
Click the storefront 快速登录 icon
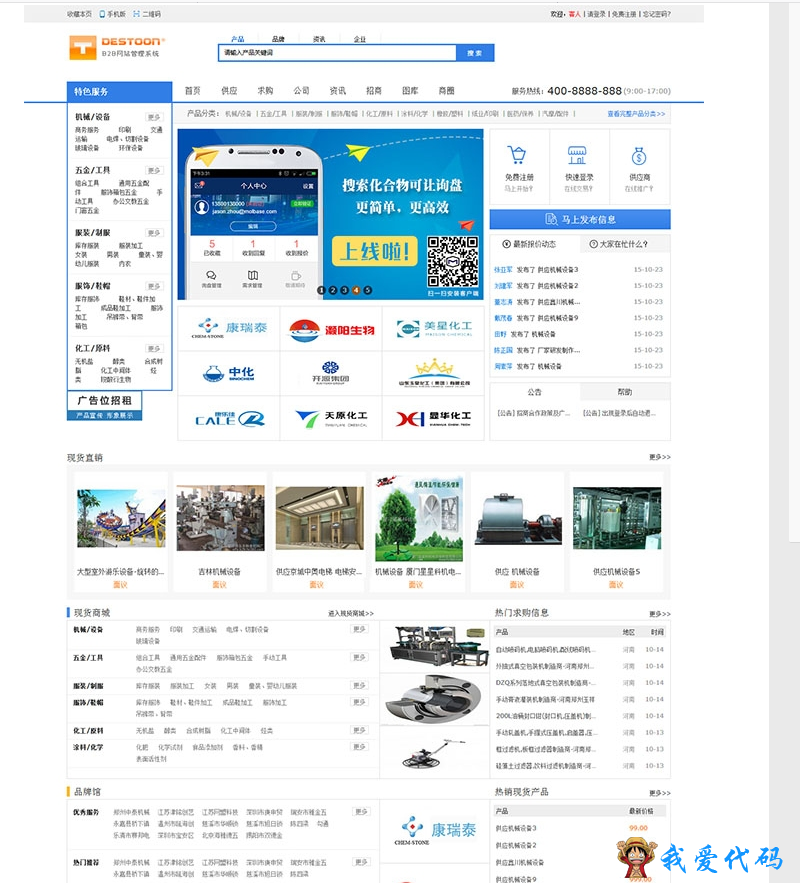point(577,155)
